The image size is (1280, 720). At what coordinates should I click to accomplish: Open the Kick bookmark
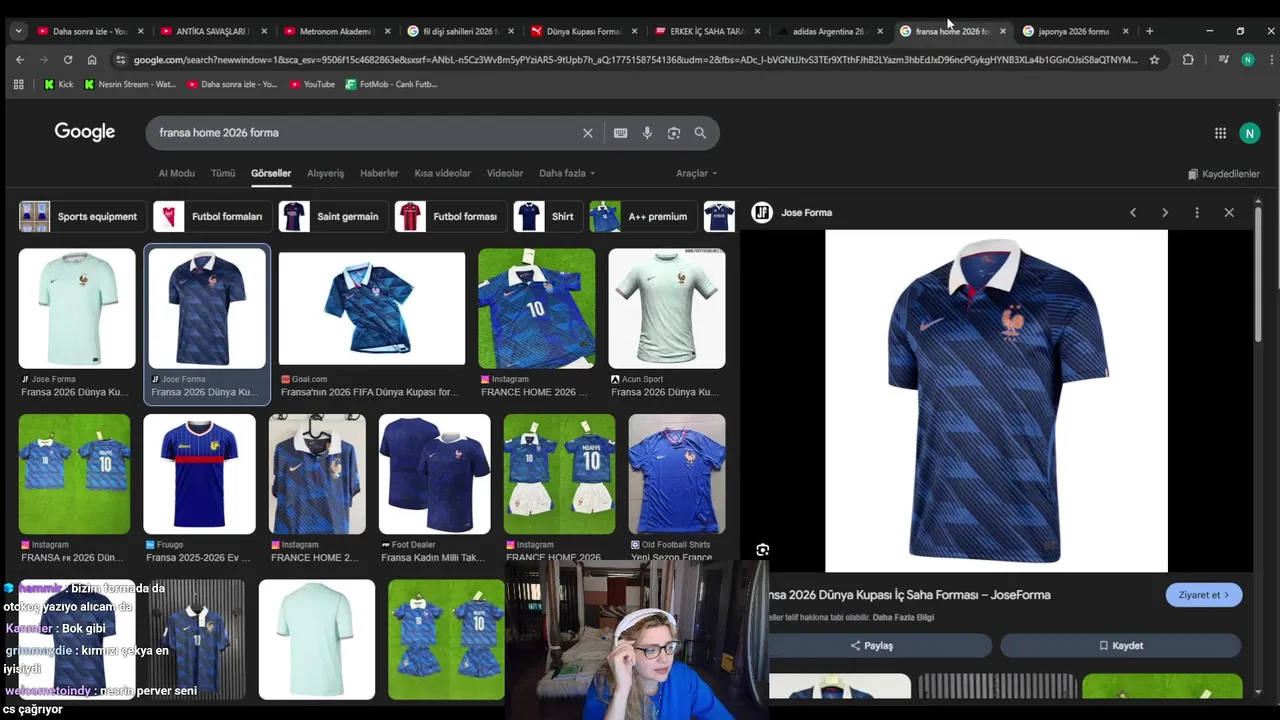click(x=58, y=84)
